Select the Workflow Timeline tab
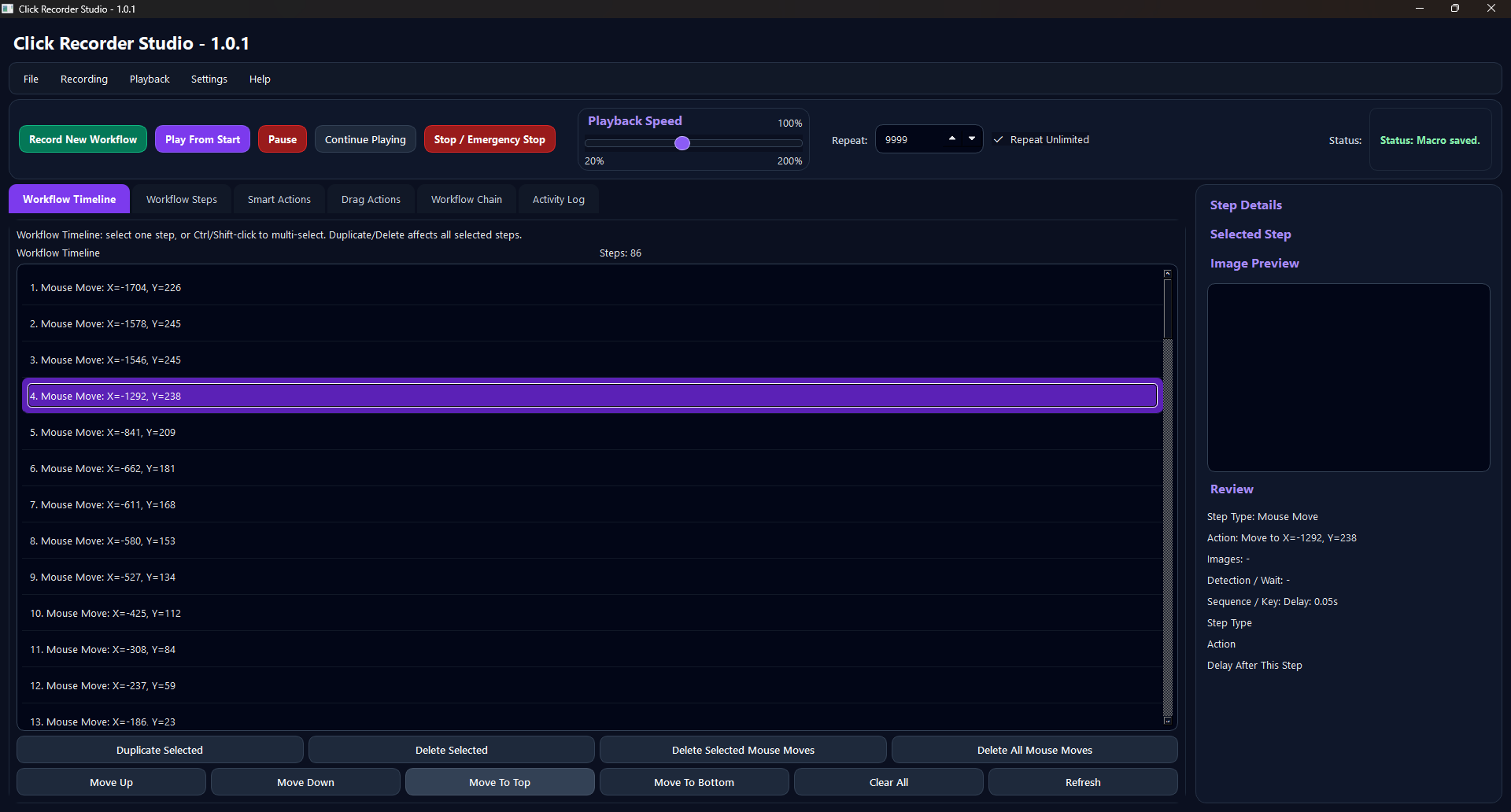Screen dimensions: 1511x812 [69, 199]
